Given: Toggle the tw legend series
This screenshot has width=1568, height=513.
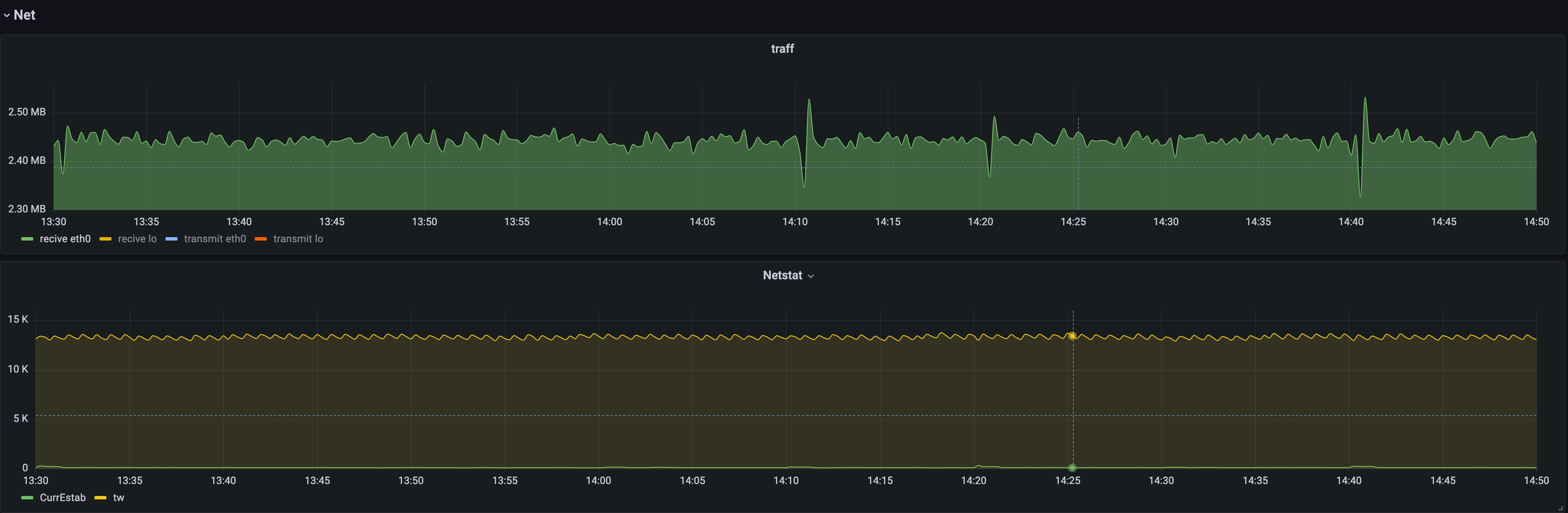Looking at the screenshot, I should click(x=119, y=498).
